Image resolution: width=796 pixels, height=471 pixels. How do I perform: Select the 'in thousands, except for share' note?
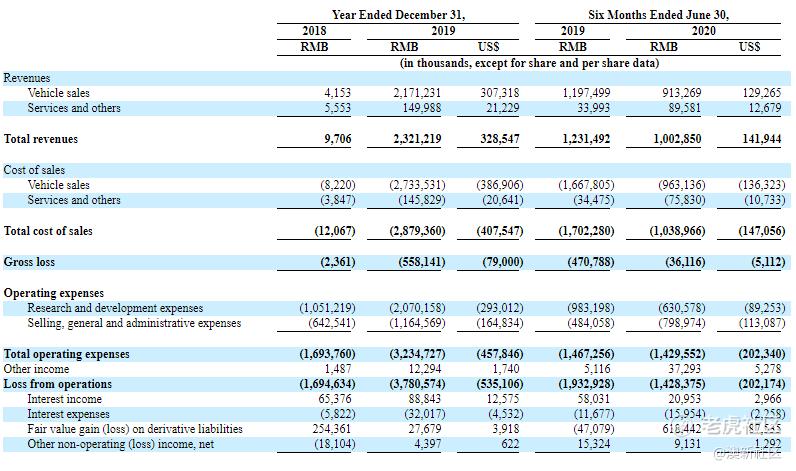pos(529,63)
